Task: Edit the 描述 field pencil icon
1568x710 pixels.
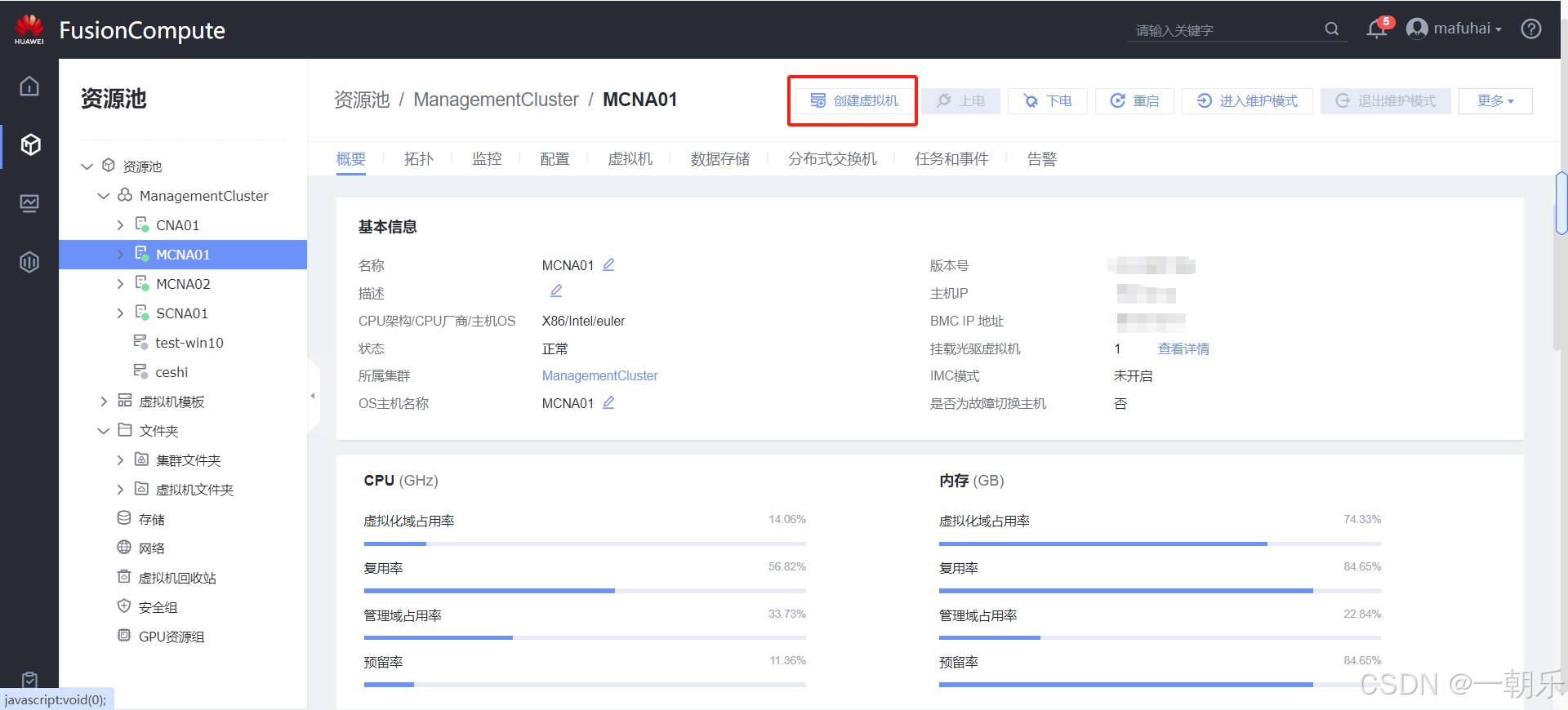Action: 556,291
